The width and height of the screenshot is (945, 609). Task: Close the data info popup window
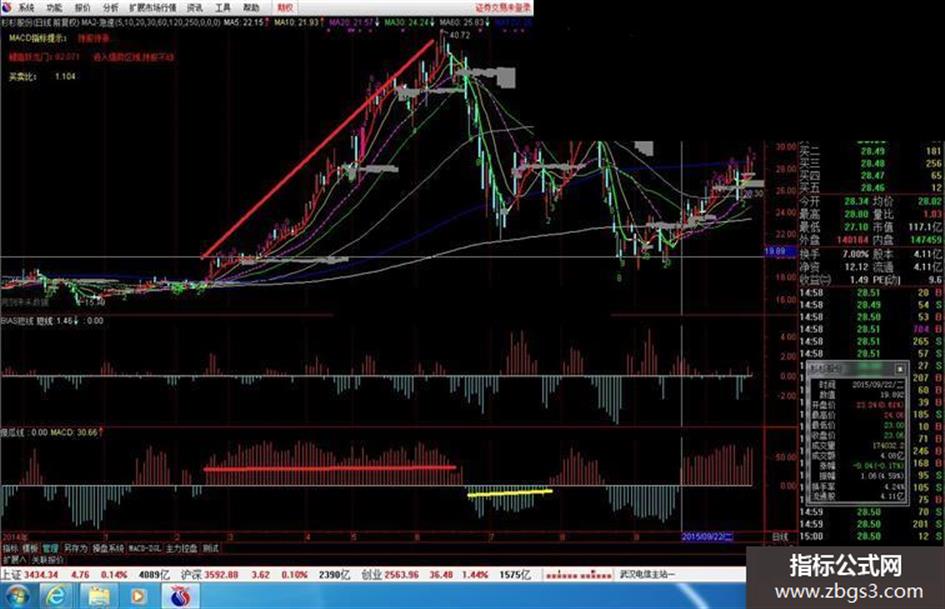(x=900, y=368)
